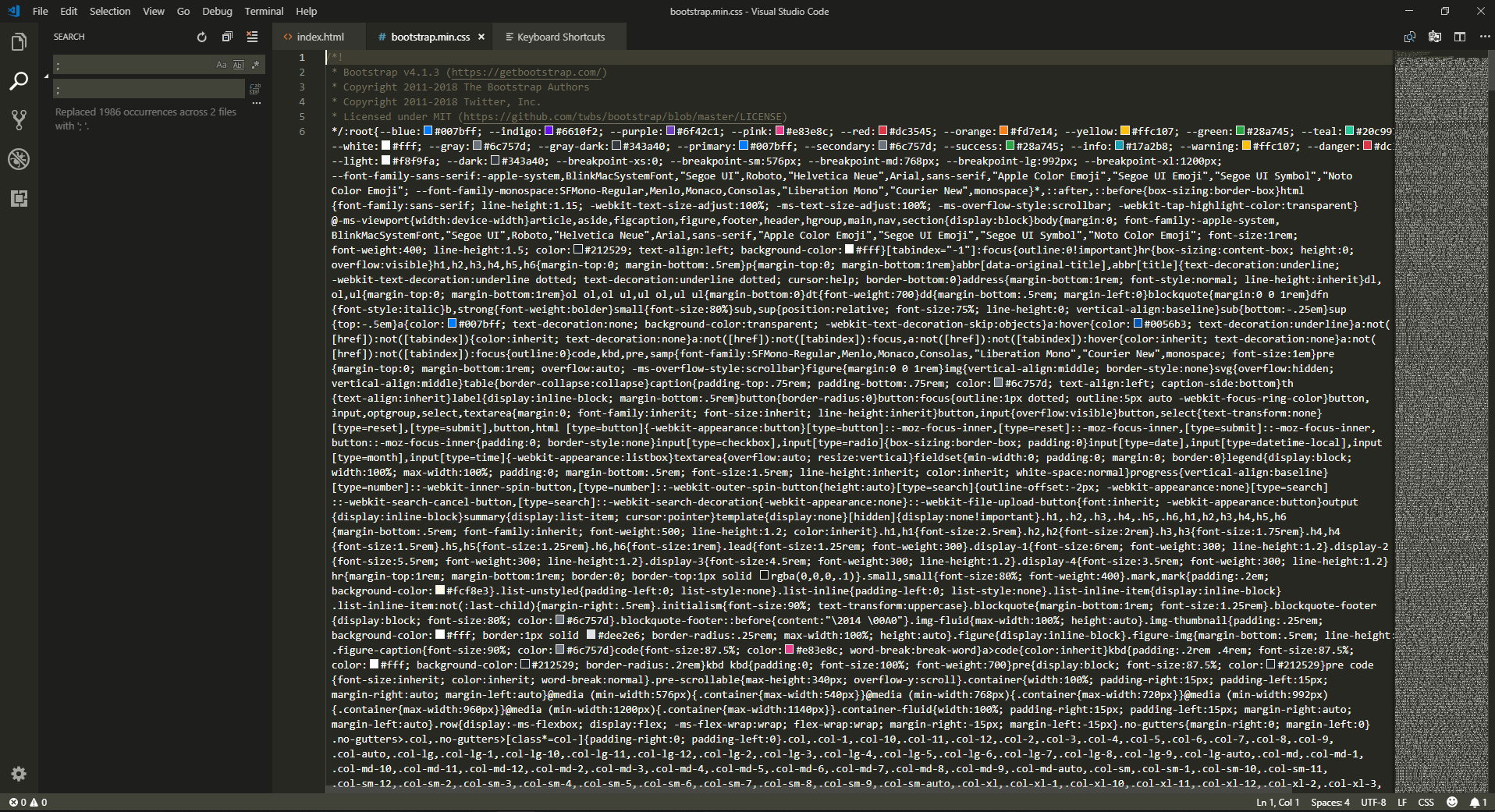Refresh the search results
The width and height of the screenshot is (1495, 812).
point(202,37)
